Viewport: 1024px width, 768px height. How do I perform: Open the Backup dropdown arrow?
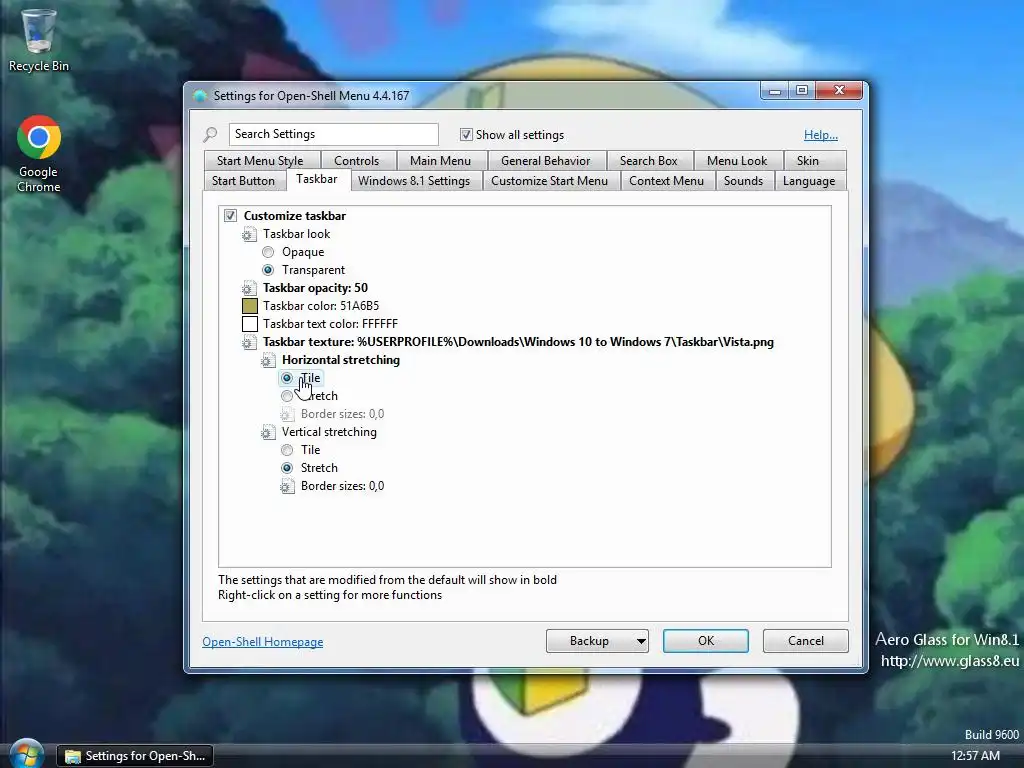point(641,641)
